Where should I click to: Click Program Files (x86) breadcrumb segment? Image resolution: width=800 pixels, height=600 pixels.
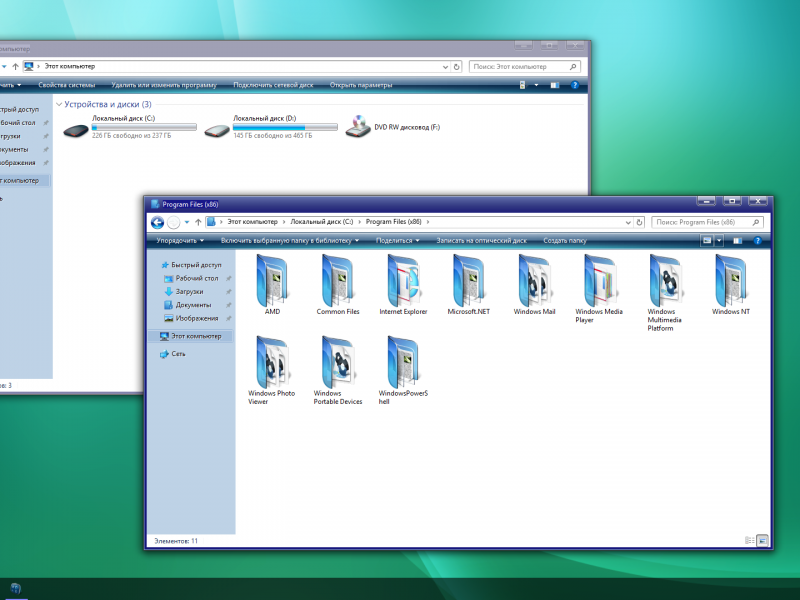pyautogui.click(x=394, y=222)
